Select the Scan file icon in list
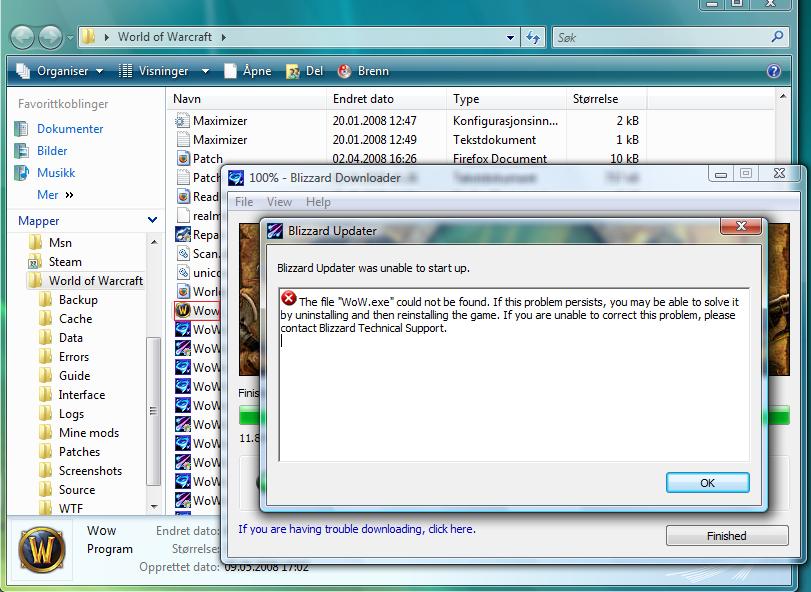 [x=183, y=253]
